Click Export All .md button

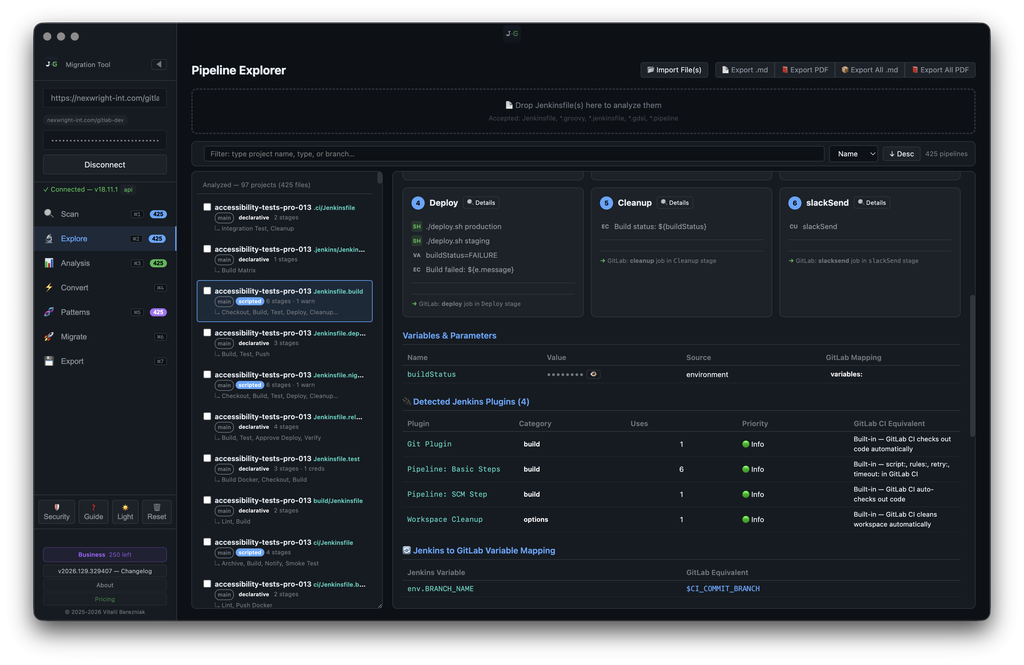[869, 70]
